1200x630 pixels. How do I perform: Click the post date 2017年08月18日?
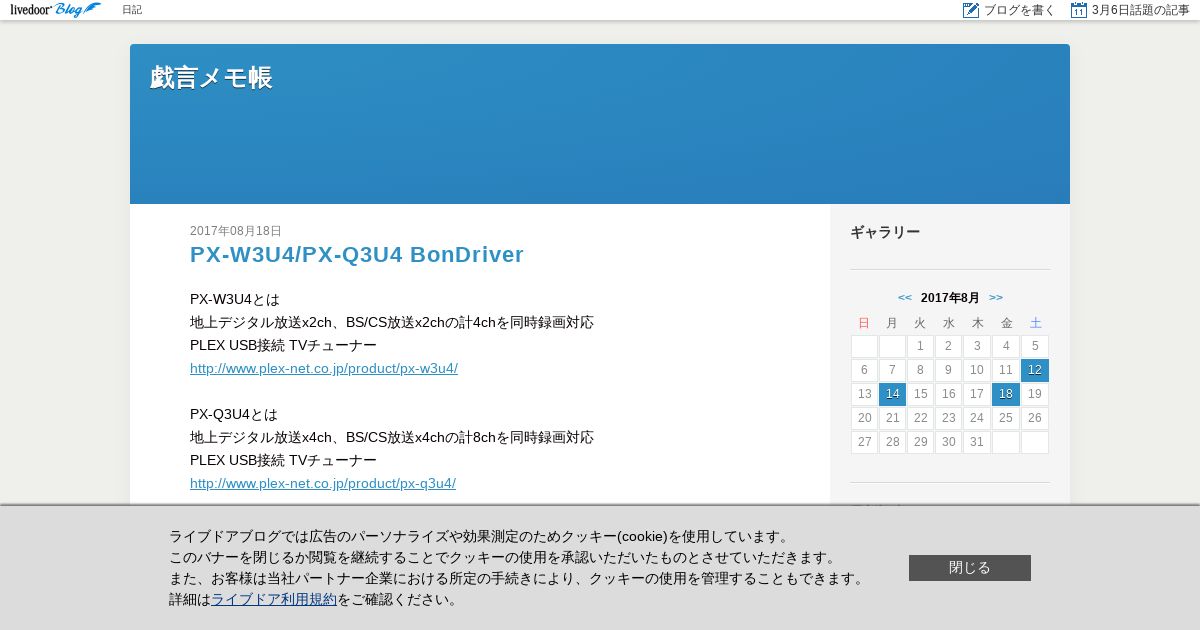pyautogui.click(x=236, y=231)
